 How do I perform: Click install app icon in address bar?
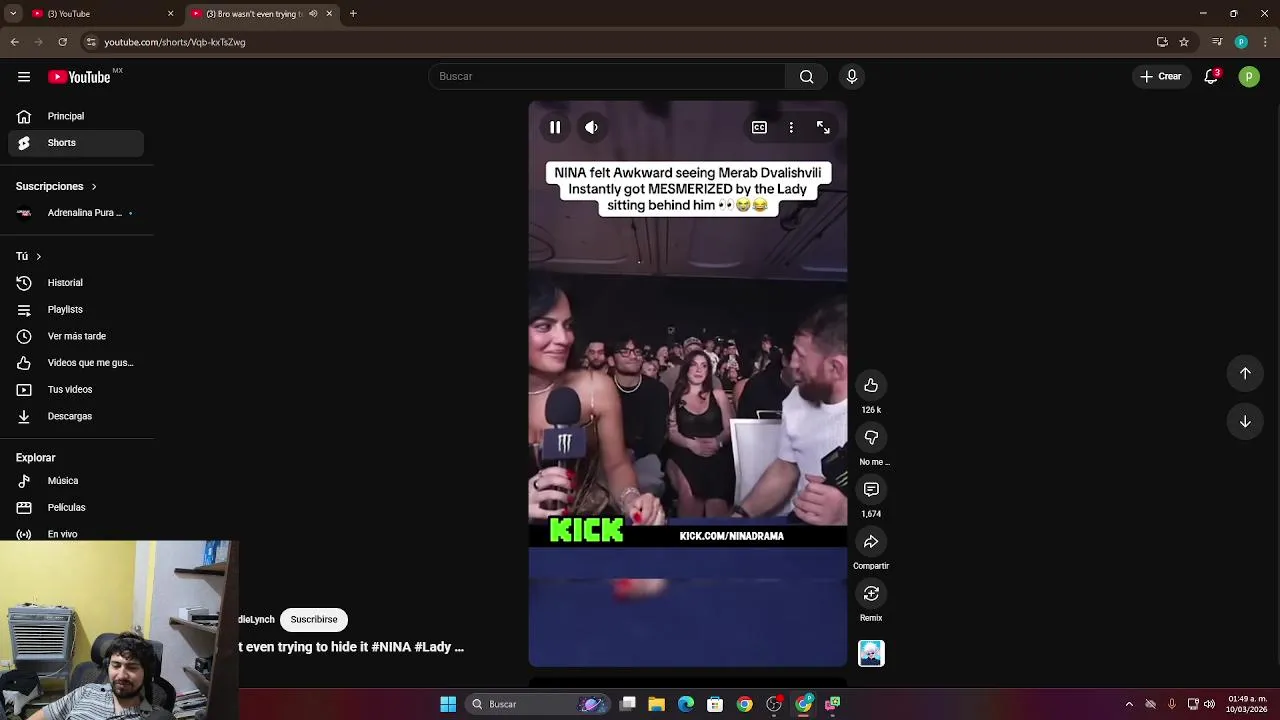[1162, 42]
